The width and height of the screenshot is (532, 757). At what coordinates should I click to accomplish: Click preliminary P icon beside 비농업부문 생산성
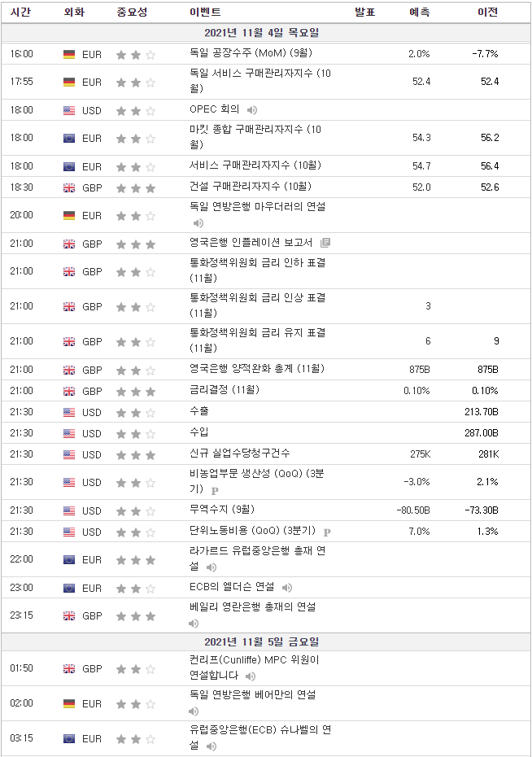pos(215,491)
